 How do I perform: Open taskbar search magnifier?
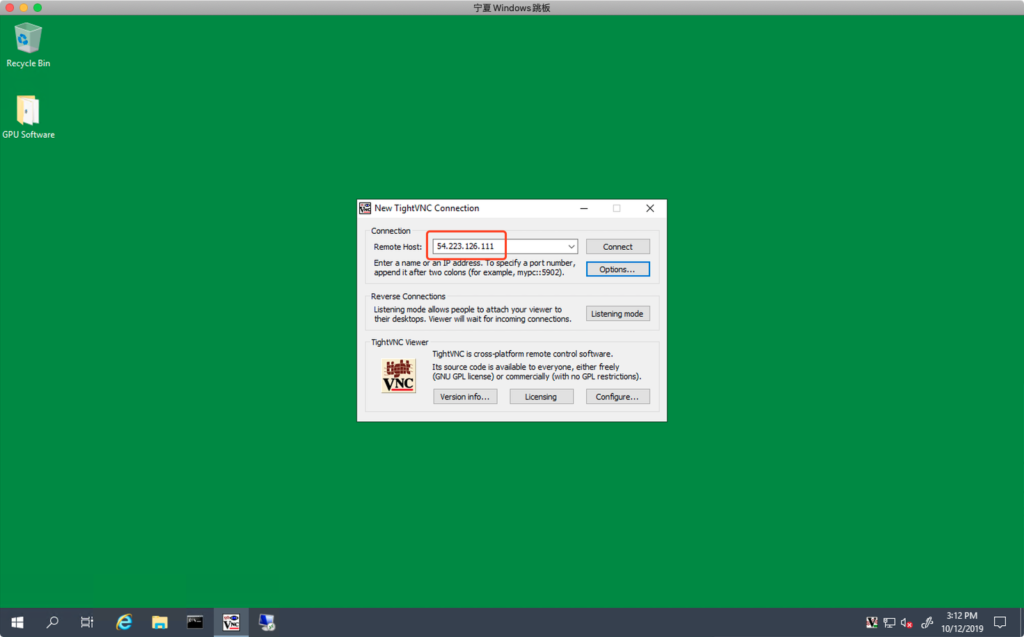(52, 622)
